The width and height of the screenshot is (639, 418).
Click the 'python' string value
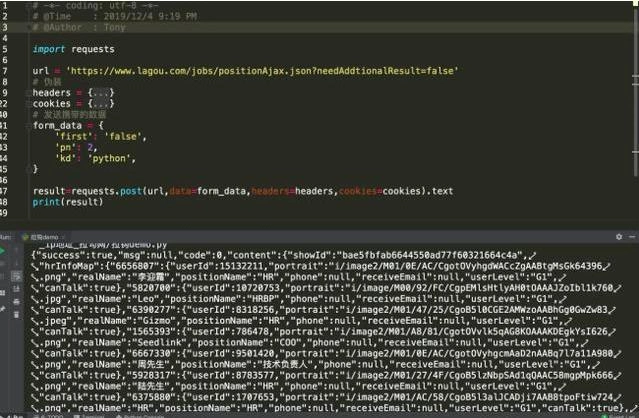click(109, 158)
